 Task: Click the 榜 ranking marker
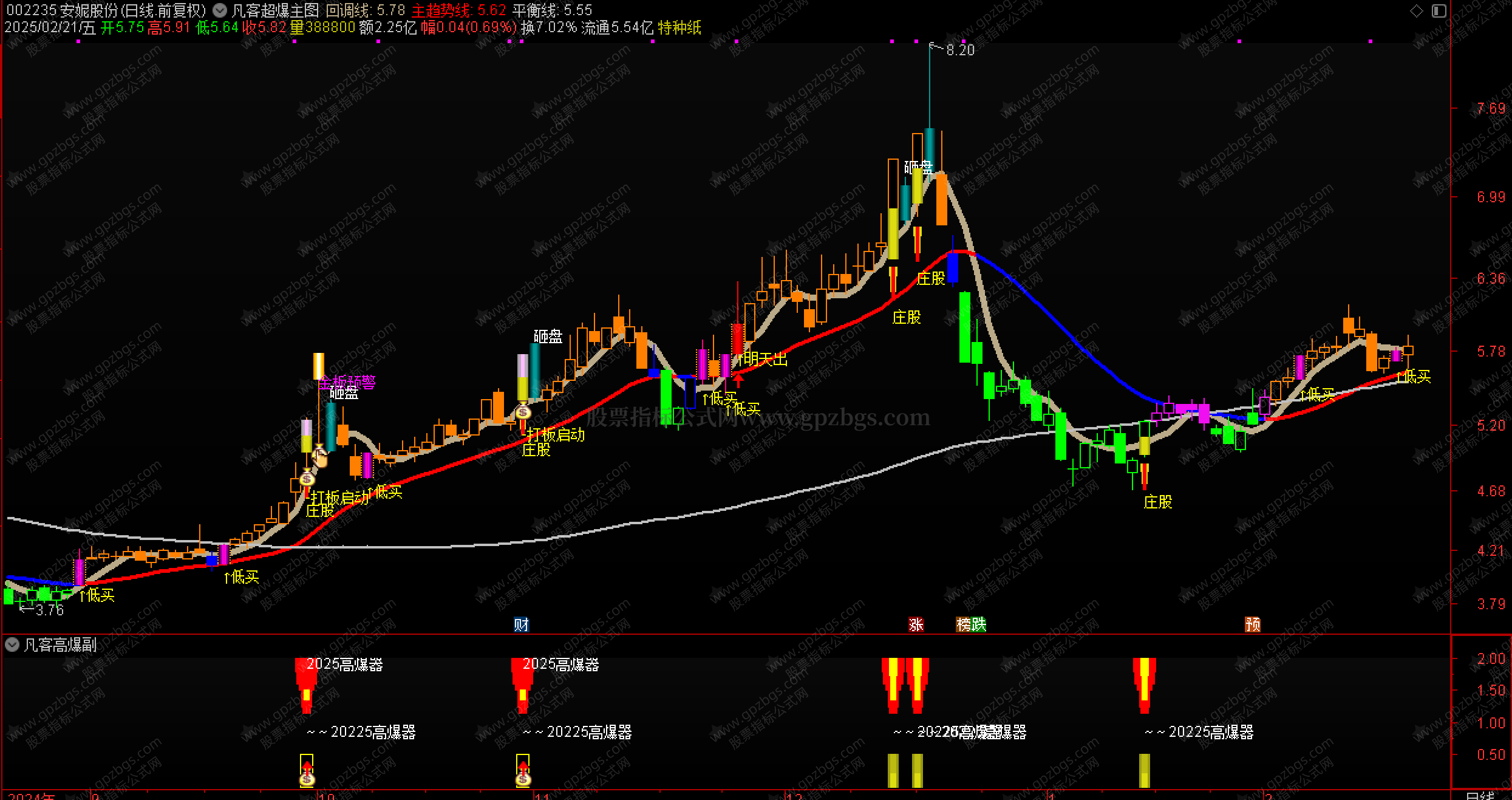click(x=964, y=624)
